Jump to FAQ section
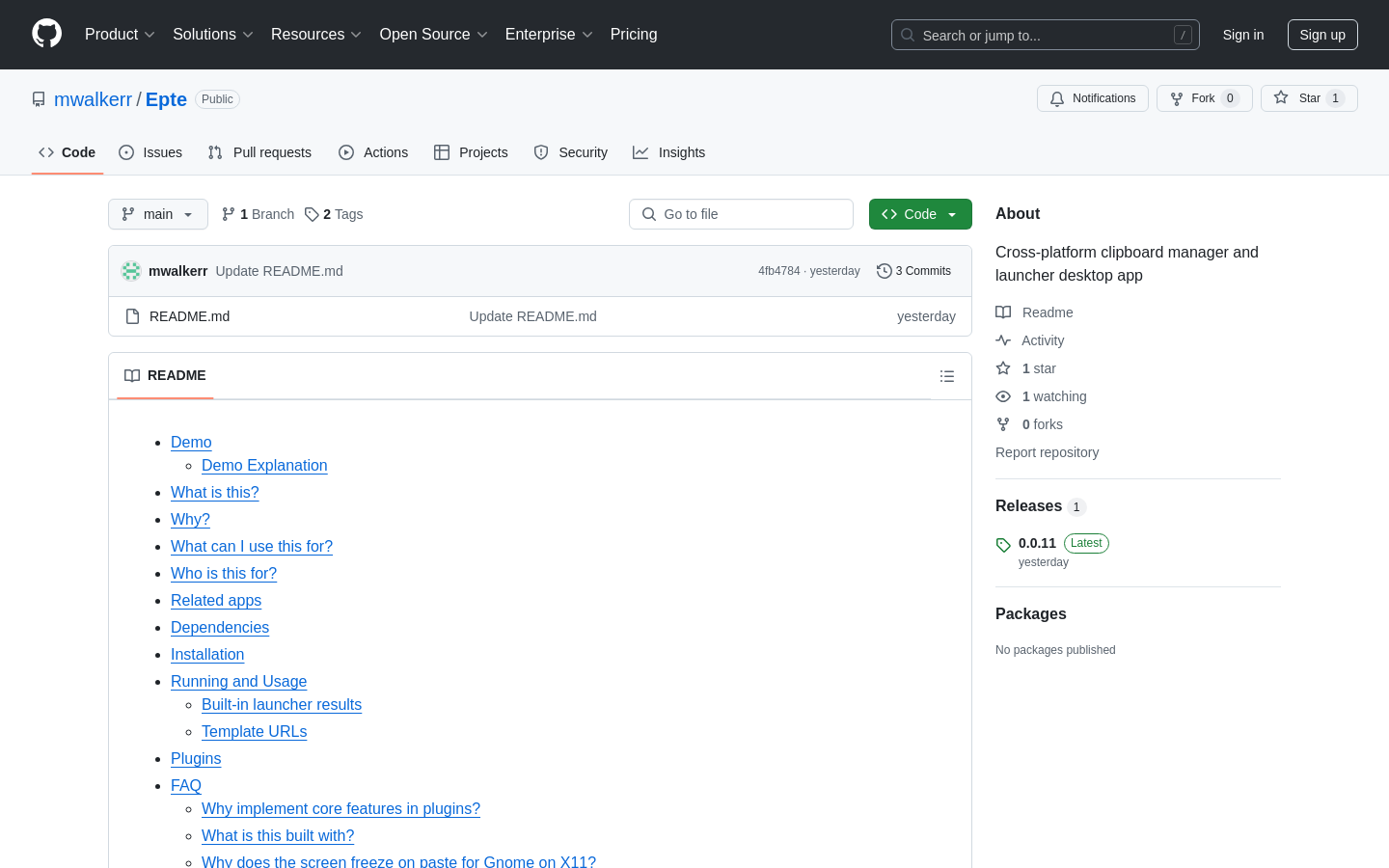 186,785
